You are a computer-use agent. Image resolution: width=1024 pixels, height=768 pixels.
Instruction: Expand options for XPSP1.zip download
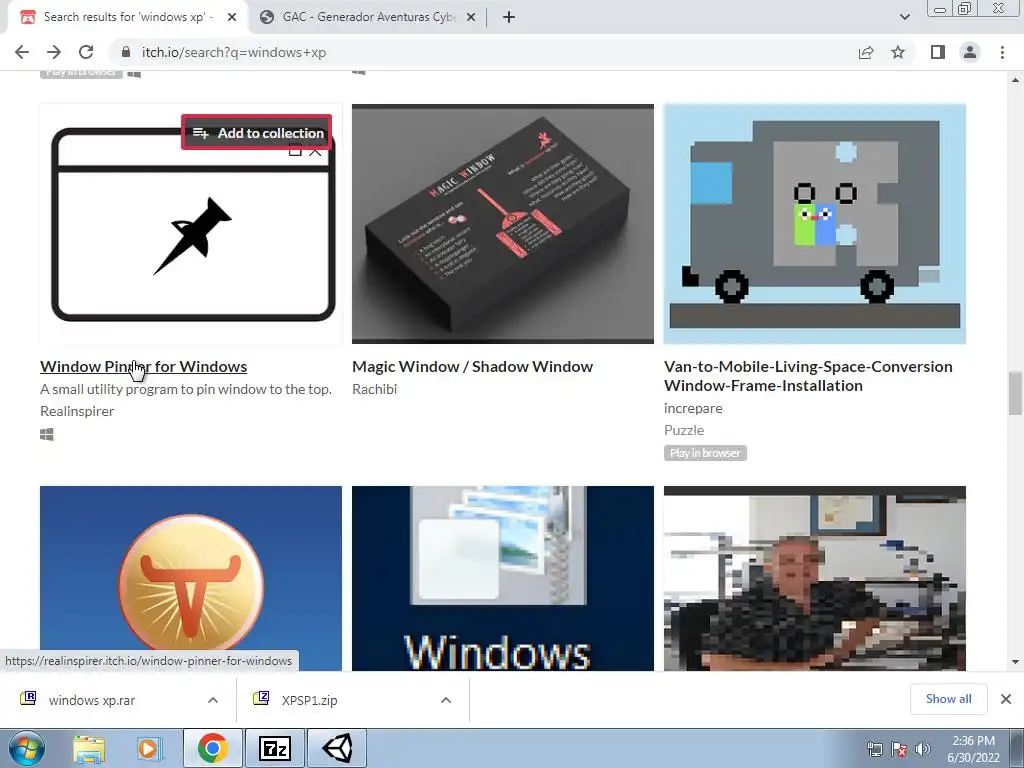(x=446, y=700)
